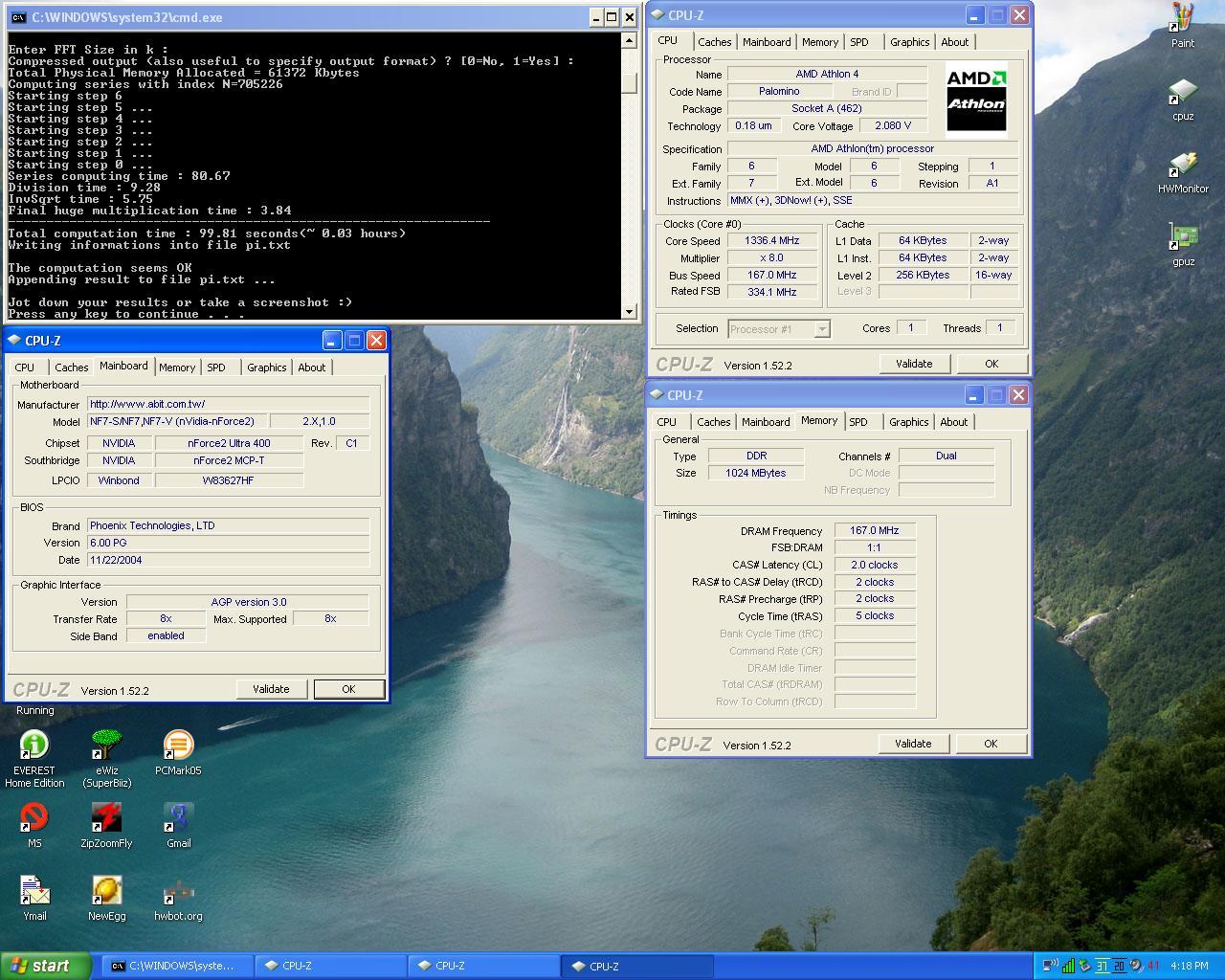Switch to Caches tab in CPU window
This screenshot has height=980, width=1225.
click(714, 42)
